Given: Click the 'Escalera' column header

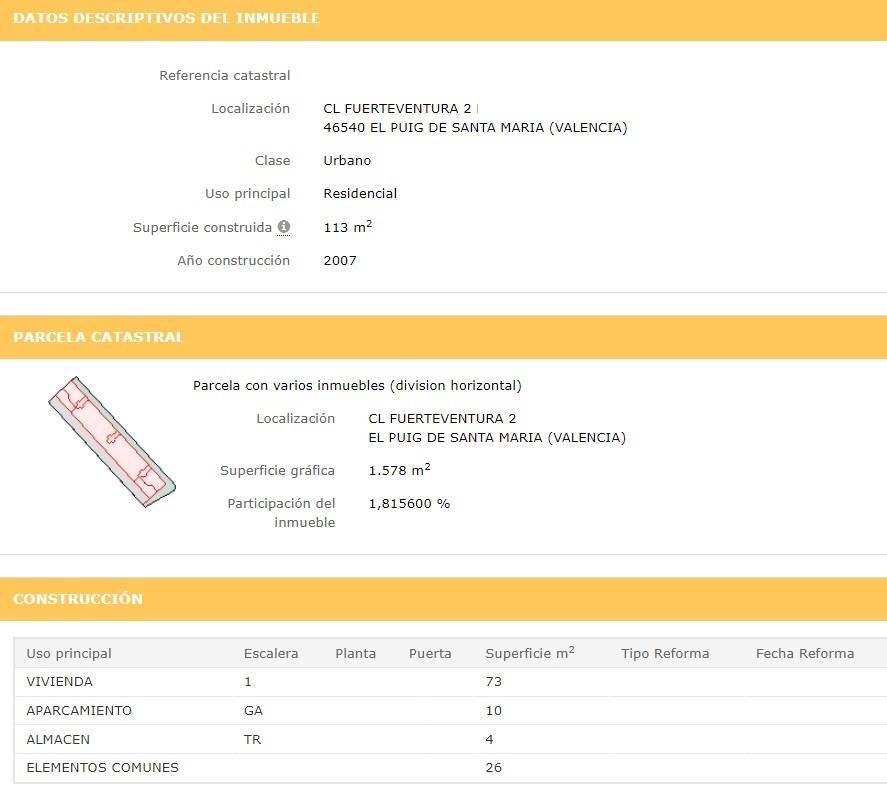Looking at the screenshot, I should click(x=270, y=653).
